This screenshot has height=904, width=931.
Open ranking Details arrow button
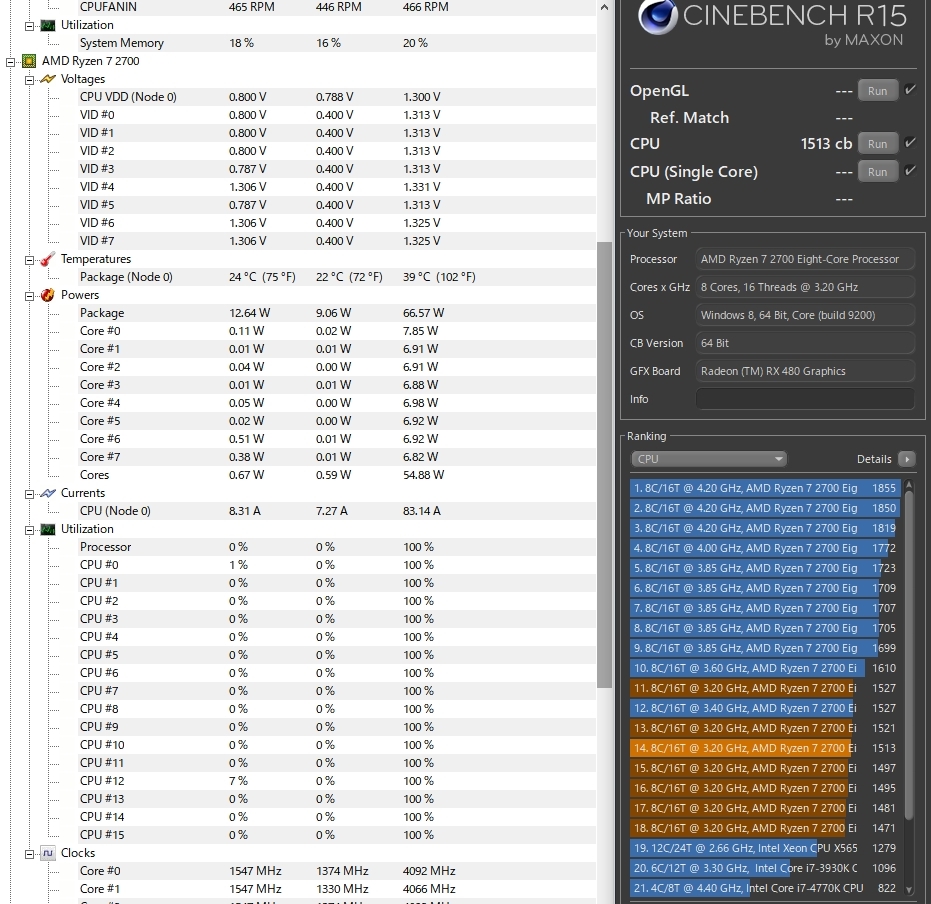tap(907, 459)
